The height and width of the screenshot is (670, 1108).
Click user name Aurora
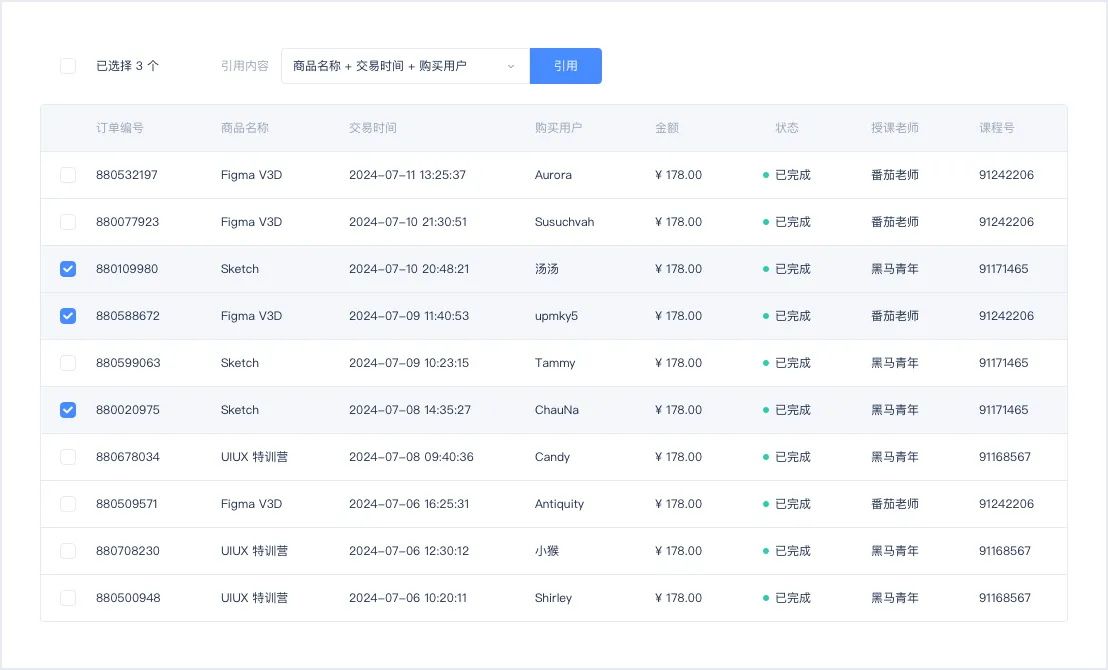pos(553,175)
